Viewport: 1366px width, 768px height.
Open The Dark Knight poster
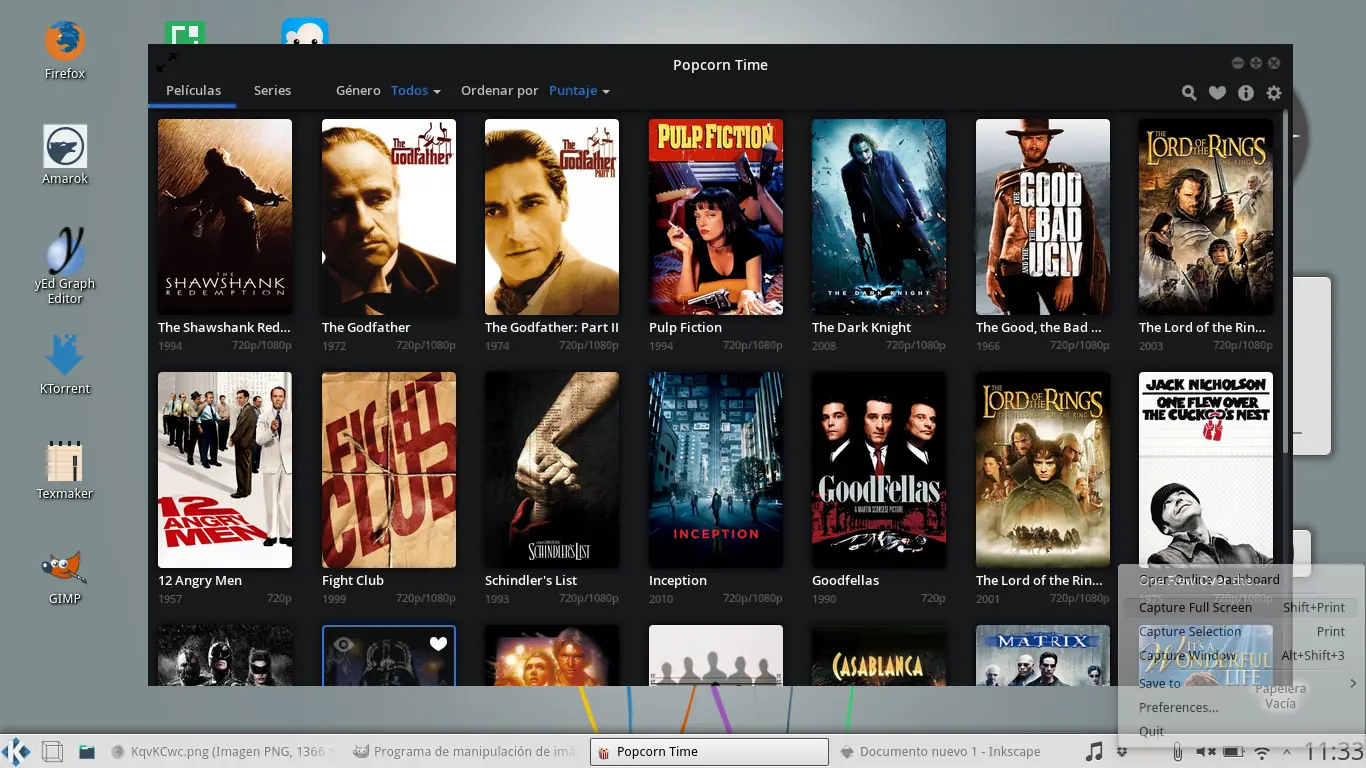pyautogui.click(x=879, y=217)
